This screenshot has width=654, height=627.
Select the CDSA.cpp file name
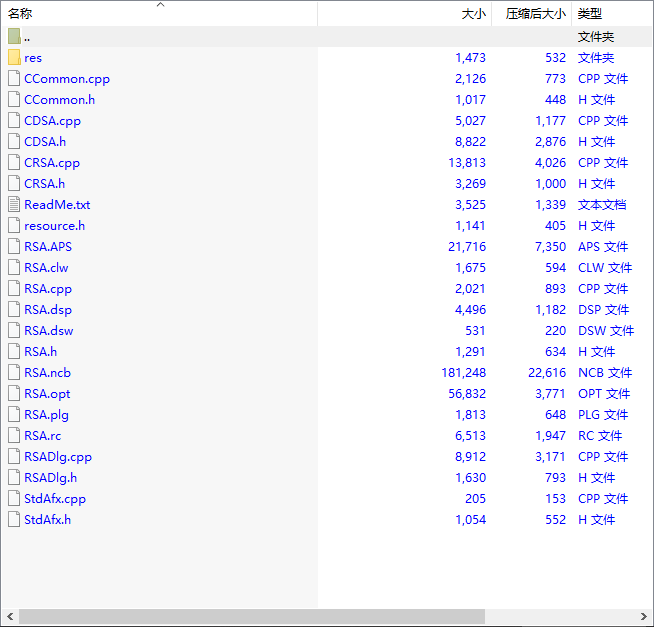click(53, 121)
